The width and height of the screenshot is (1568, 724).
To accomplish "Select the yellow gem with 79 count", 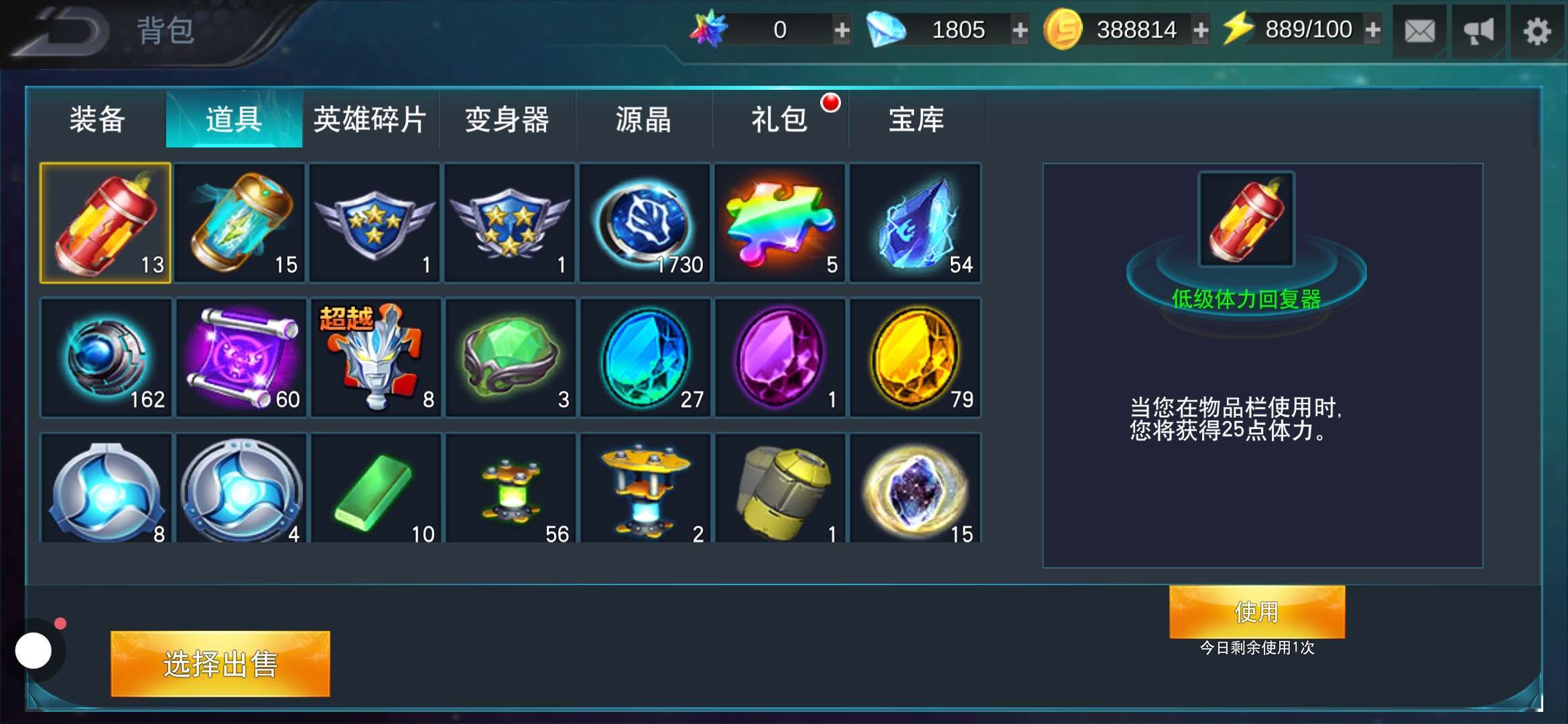I will coord(915,358).
